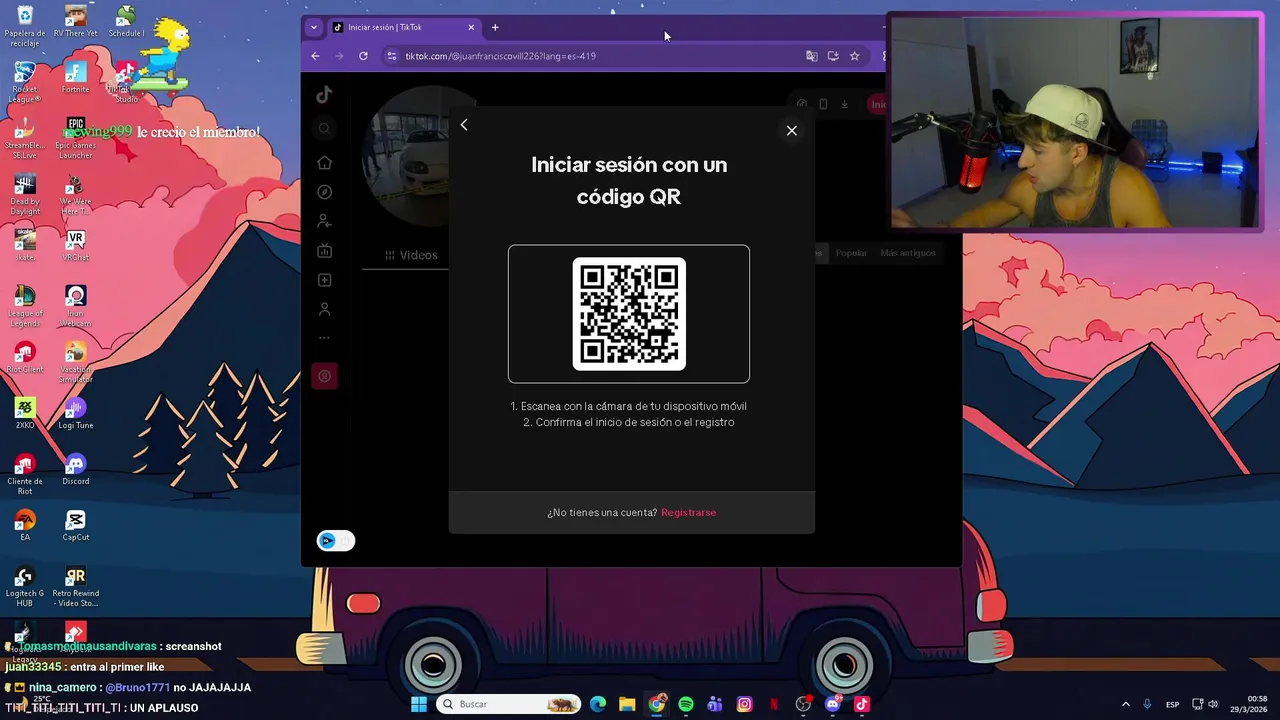Select the Videos tab on the profile
The width and height of the screenshot is (1280, 720).
411,255
